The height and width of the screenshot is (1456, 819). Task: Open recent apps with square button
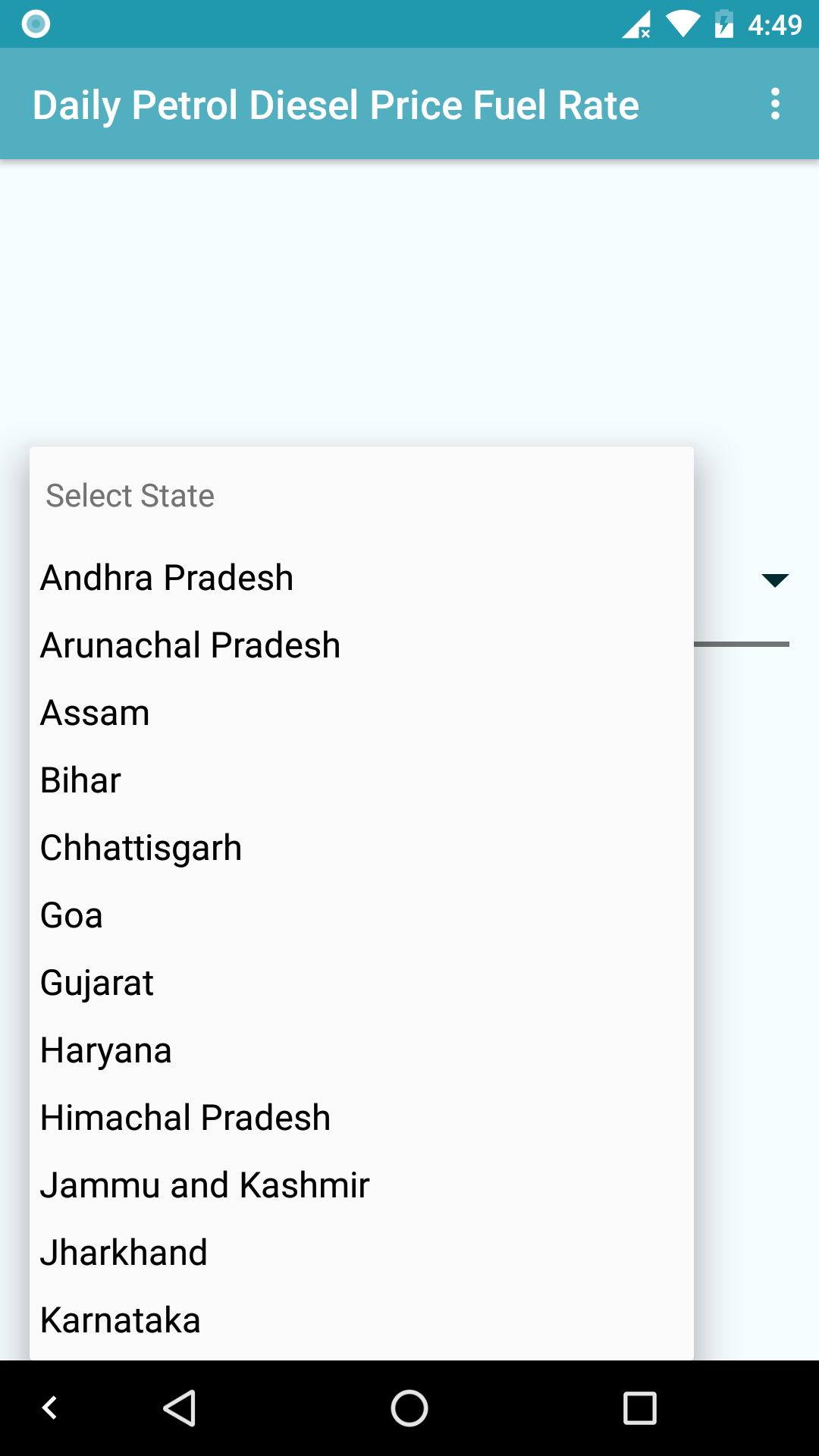(x=639, y=1408)
